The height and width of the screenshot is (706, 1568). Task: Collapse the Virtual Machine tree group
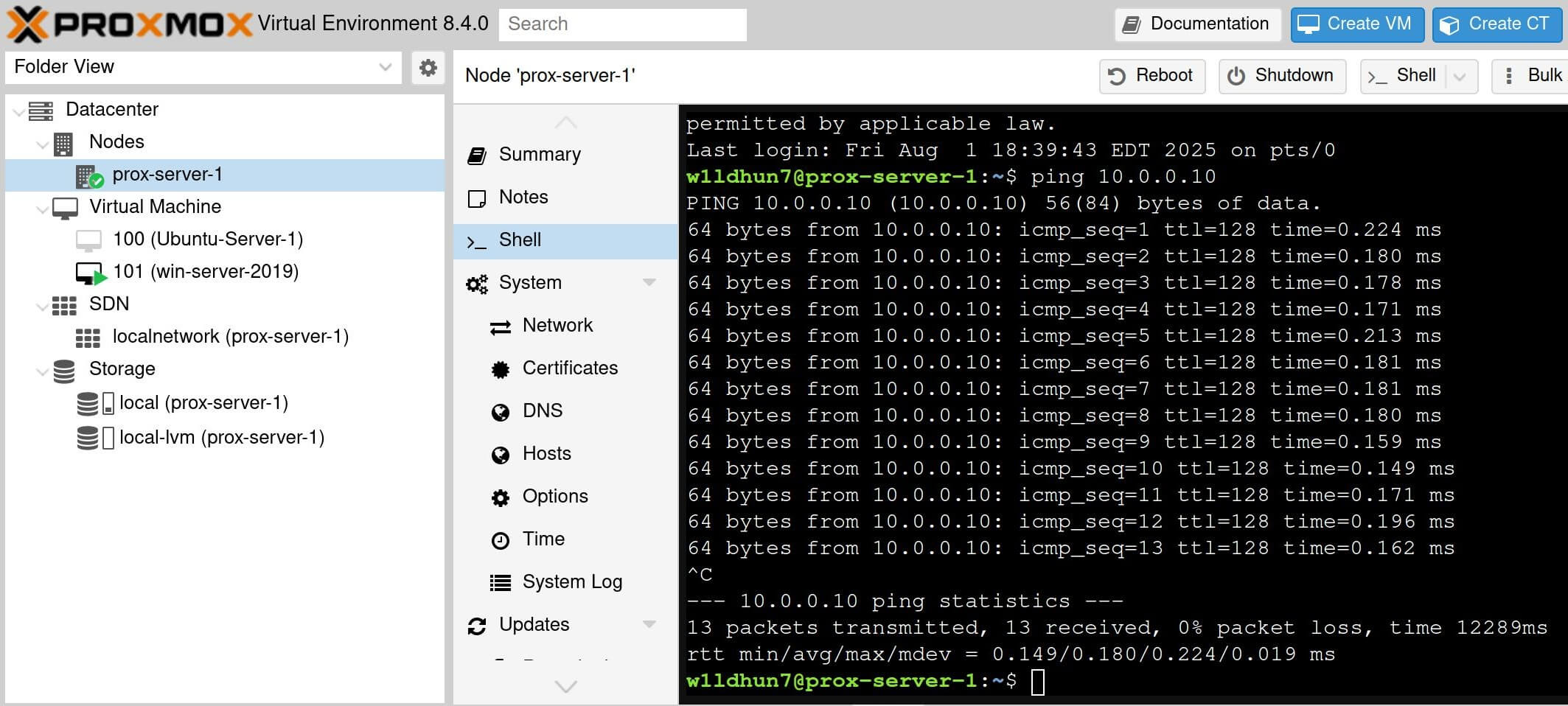pyautogui.click(x=42, y=208)
